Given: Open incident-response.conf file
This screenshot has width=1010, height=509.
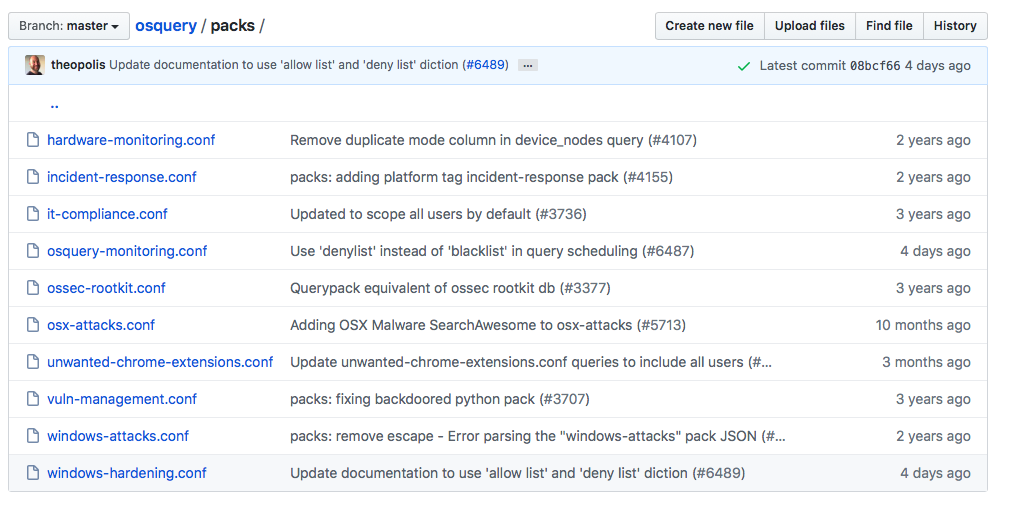Looking at the screenshot, I should click(122, 177).
